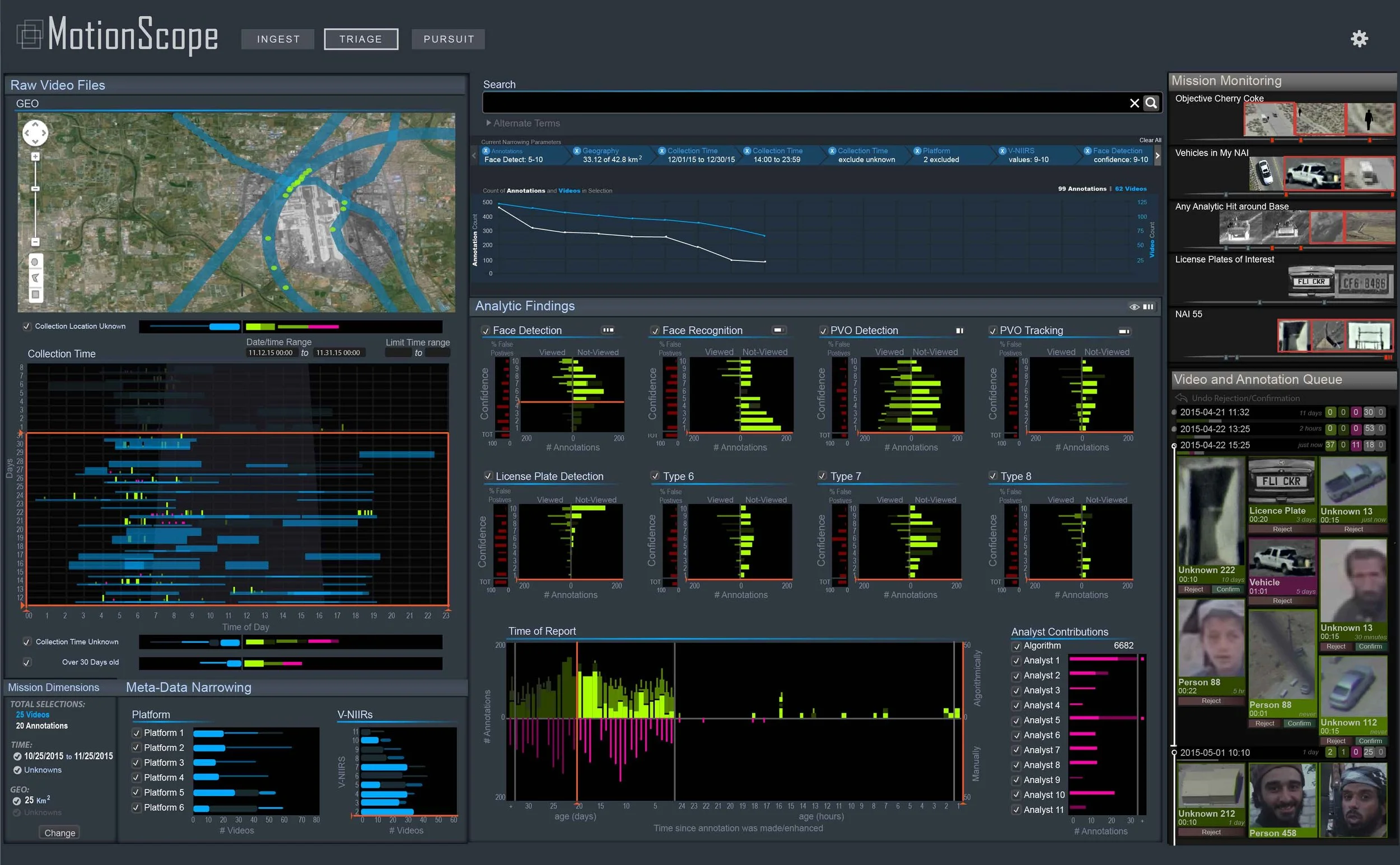The image size is (1400, 865).
Task: Reject the Vehicle 01:01 annotation
Action: tap(1282, 601)
